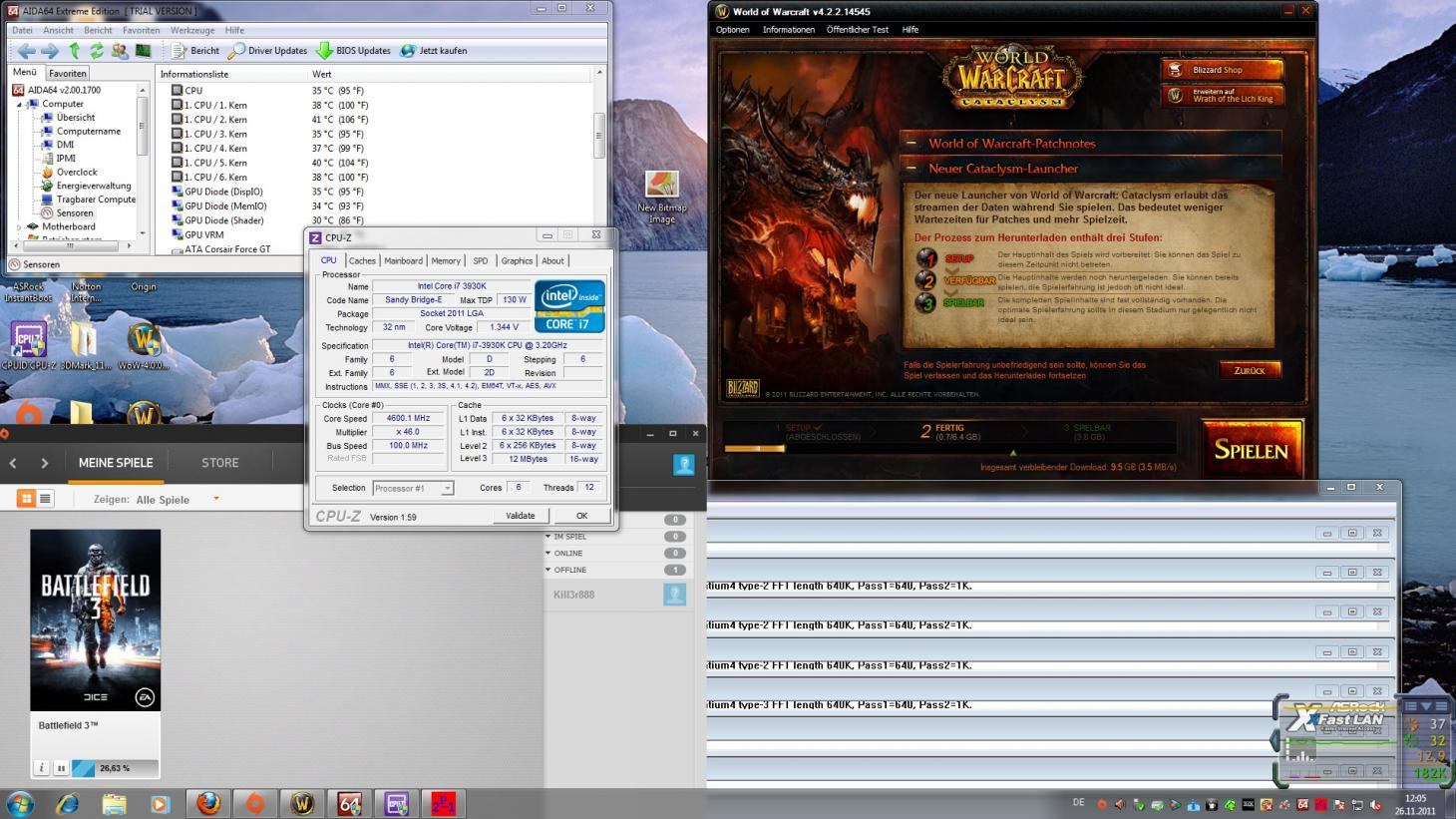Open Memory tab in CPU-Z

446,261
